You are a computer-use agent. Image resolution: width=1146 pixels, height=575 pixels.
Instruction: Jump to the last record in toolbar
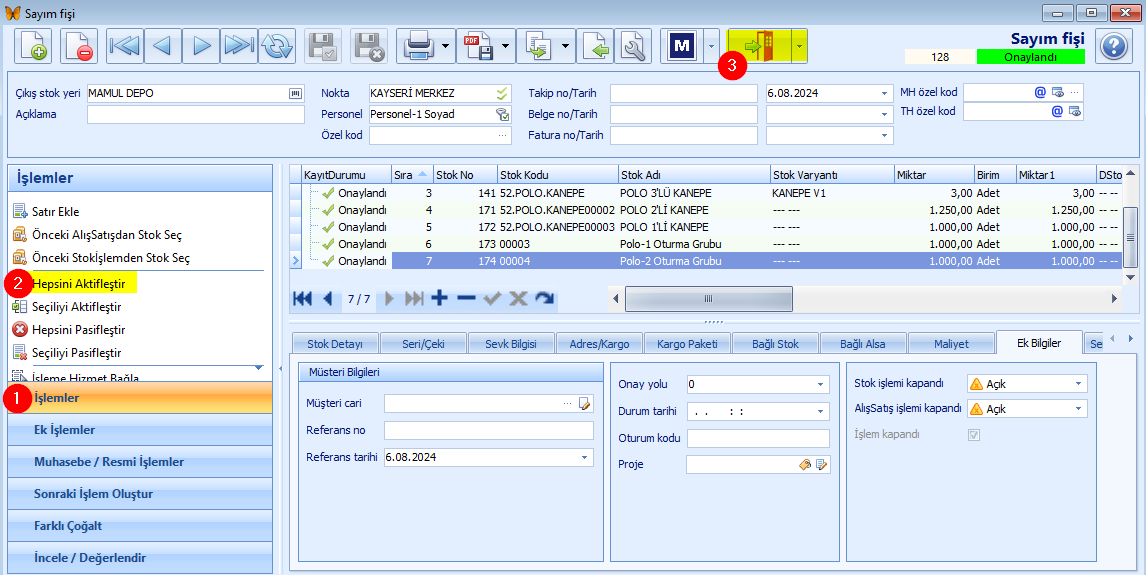239,46
